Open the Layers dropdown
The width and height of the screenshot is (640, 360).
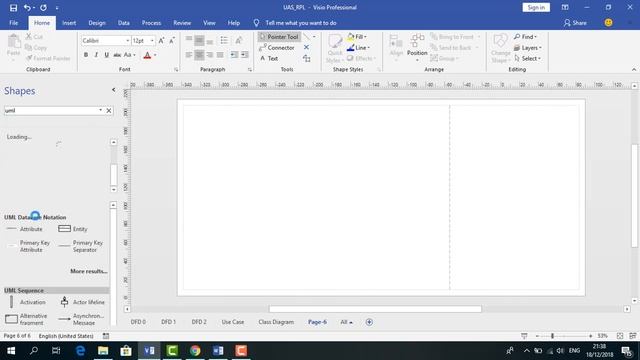pos(527,48)
